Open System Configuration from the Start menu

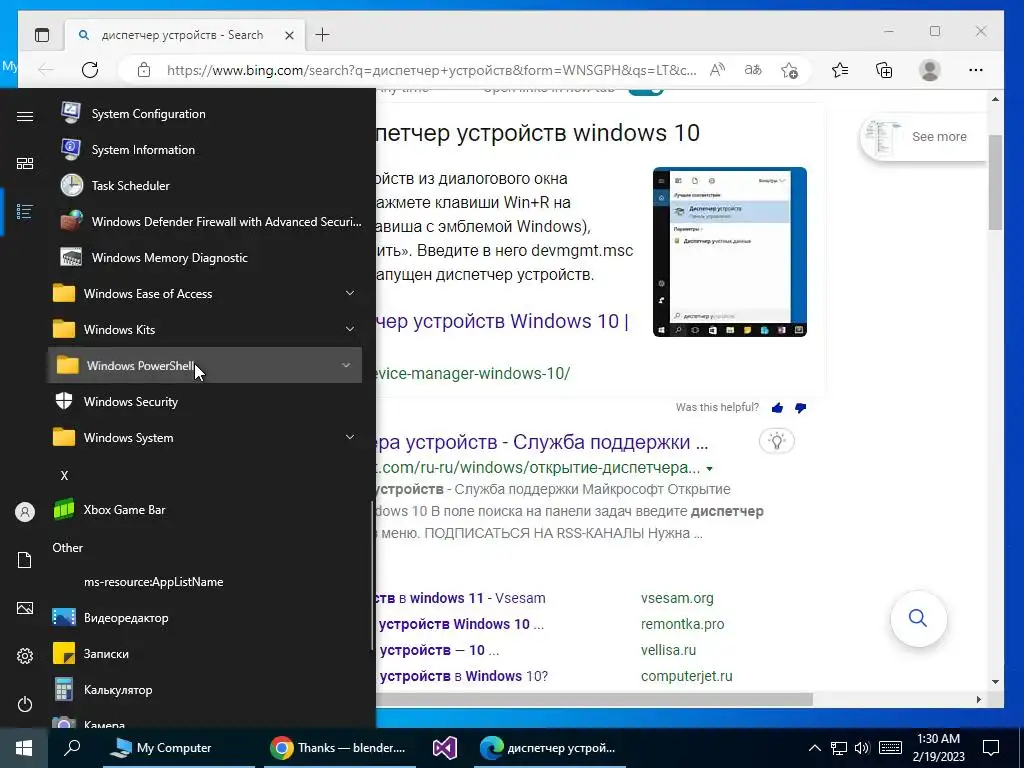click(204, 114)
